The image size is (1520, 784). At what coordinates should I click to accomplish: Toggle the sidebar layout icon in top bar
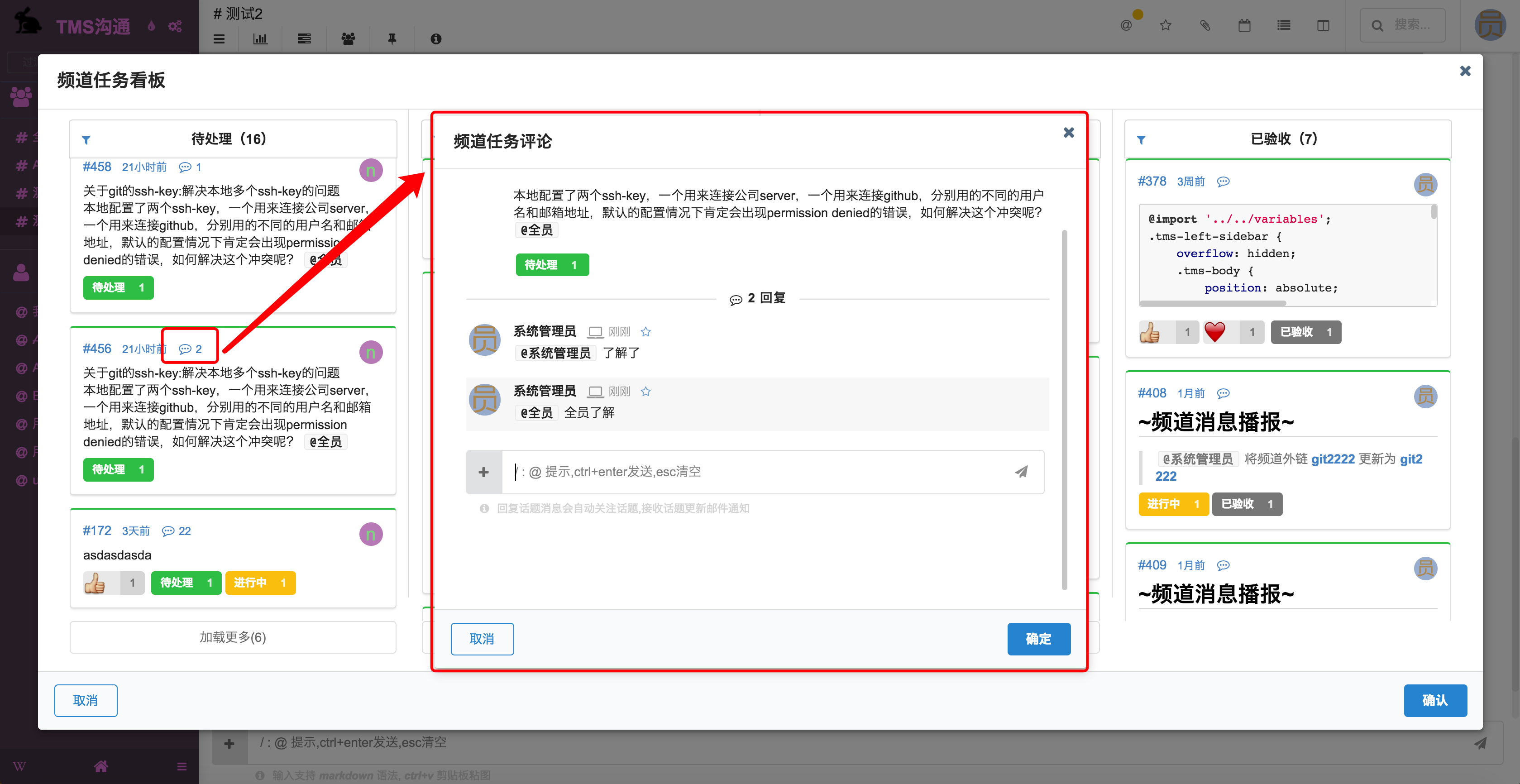(1324, 25)
